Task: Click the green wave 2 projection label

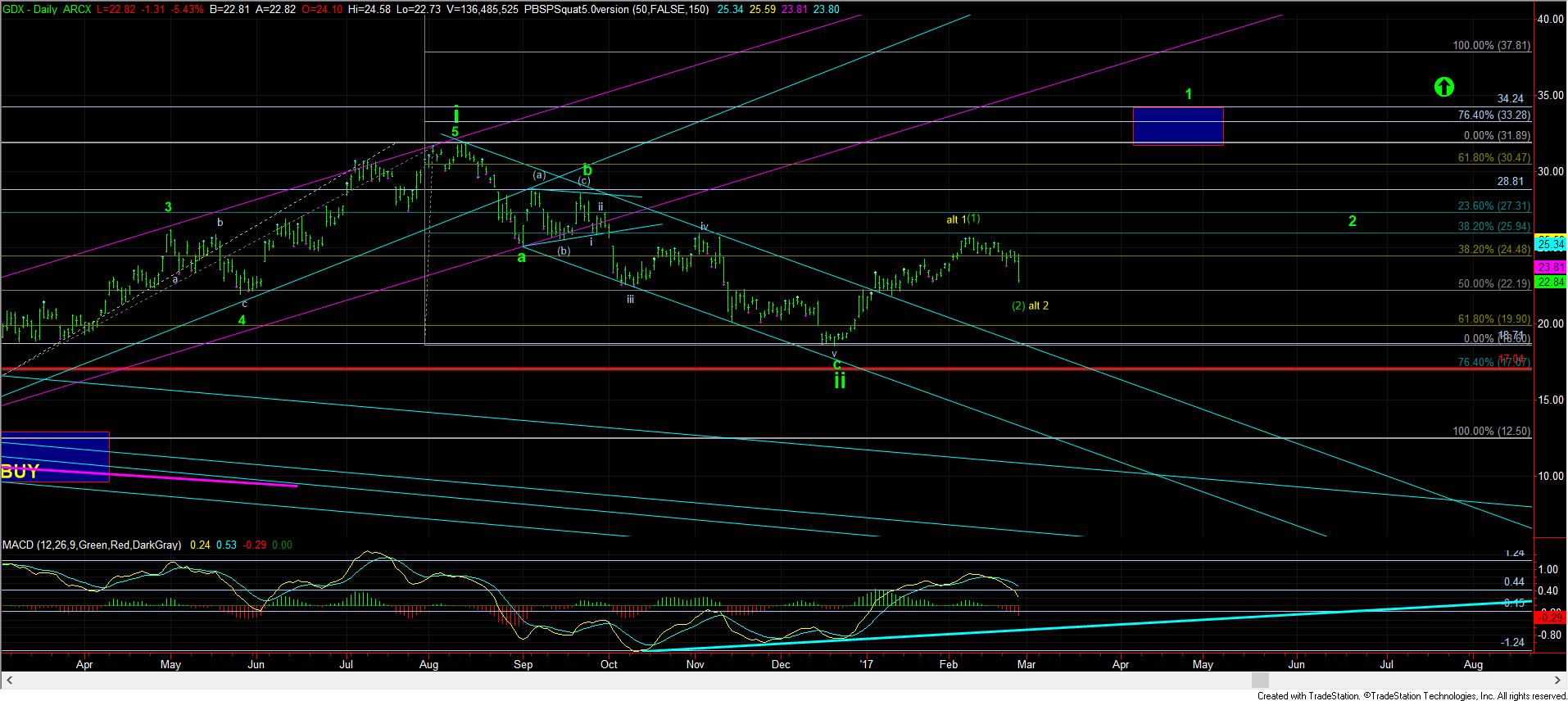Action: (1353, 220)
